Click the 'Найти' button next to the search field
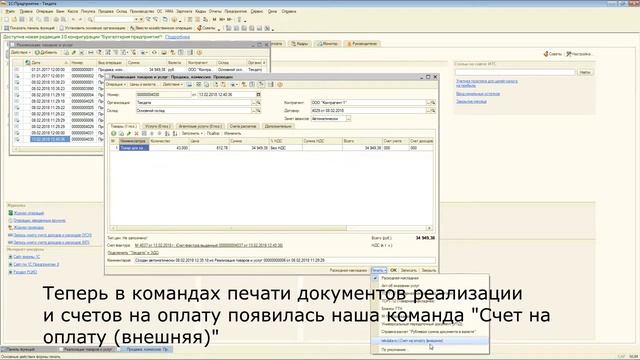640x360 pixels. (584, 72)
